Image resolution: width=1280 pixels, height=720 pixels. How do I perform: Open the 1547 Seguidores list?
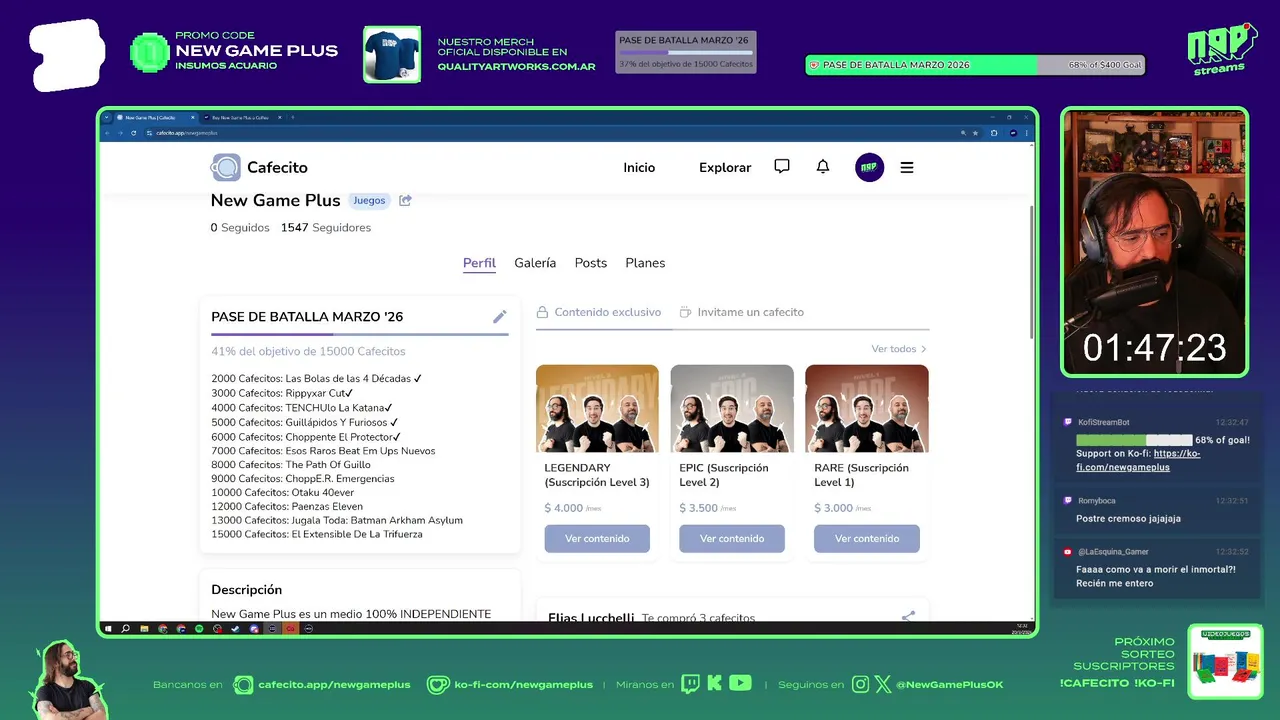[x=326, y=228]
